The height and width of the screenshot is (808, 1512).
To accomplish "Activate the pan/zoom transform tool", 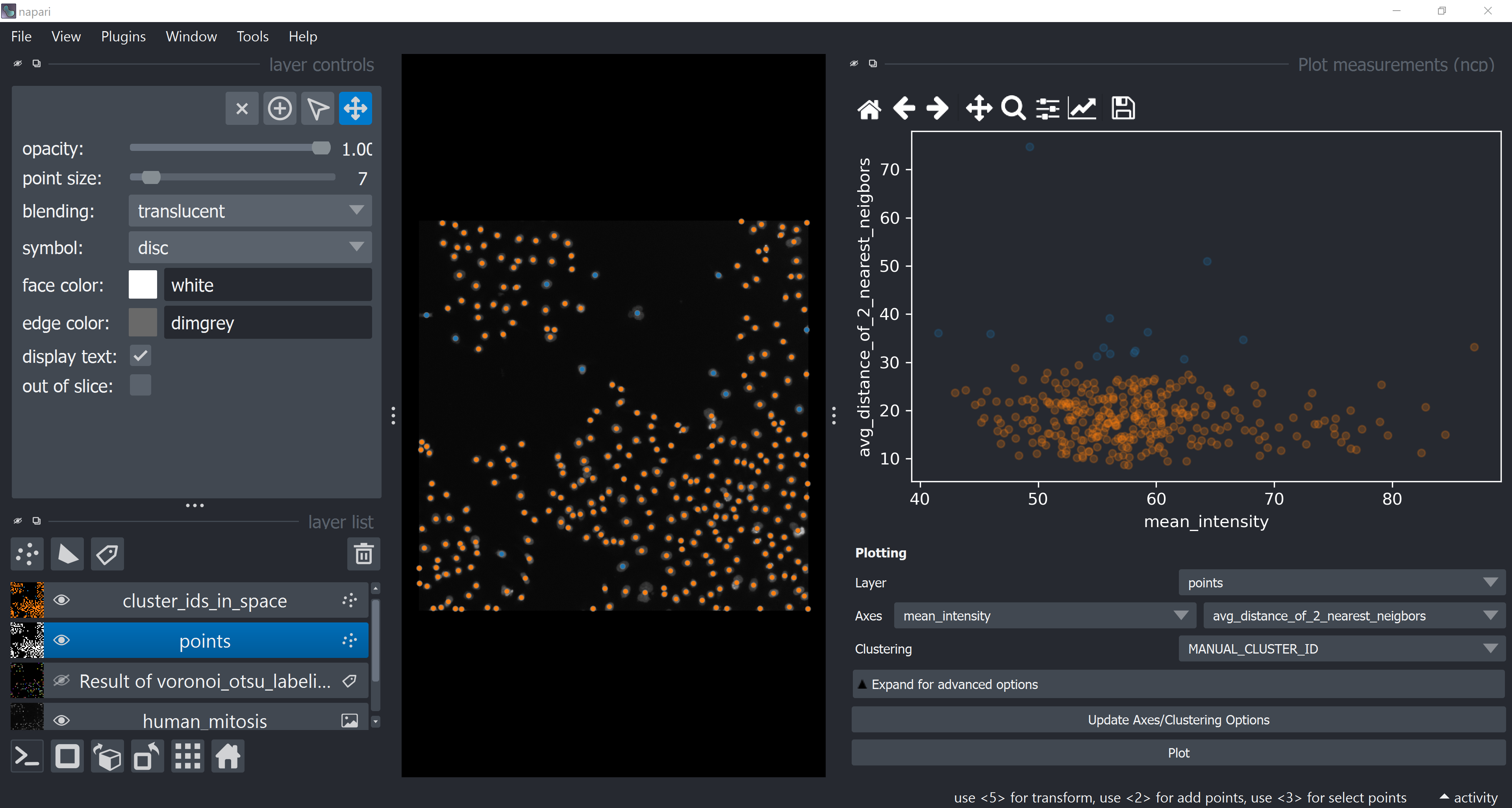I will pyautogui.click(x=355, y=109).
